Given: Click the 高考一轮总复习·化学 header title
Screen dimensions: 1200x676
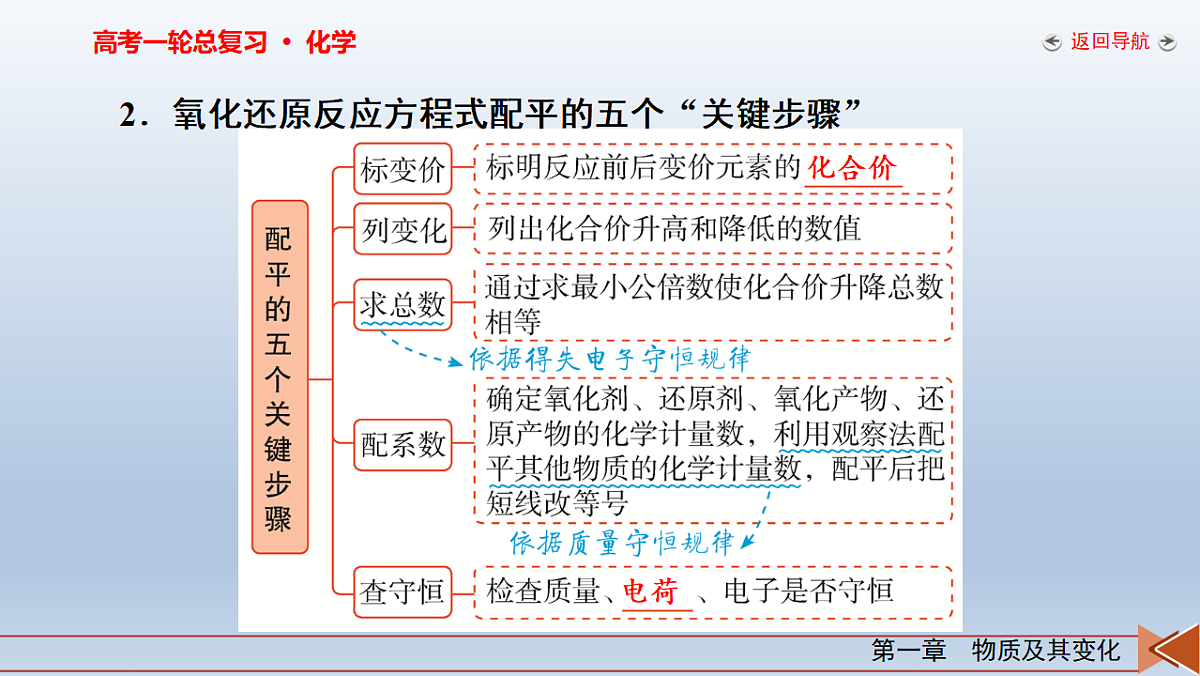Looking at the screenshot, I should click(225, 43).
